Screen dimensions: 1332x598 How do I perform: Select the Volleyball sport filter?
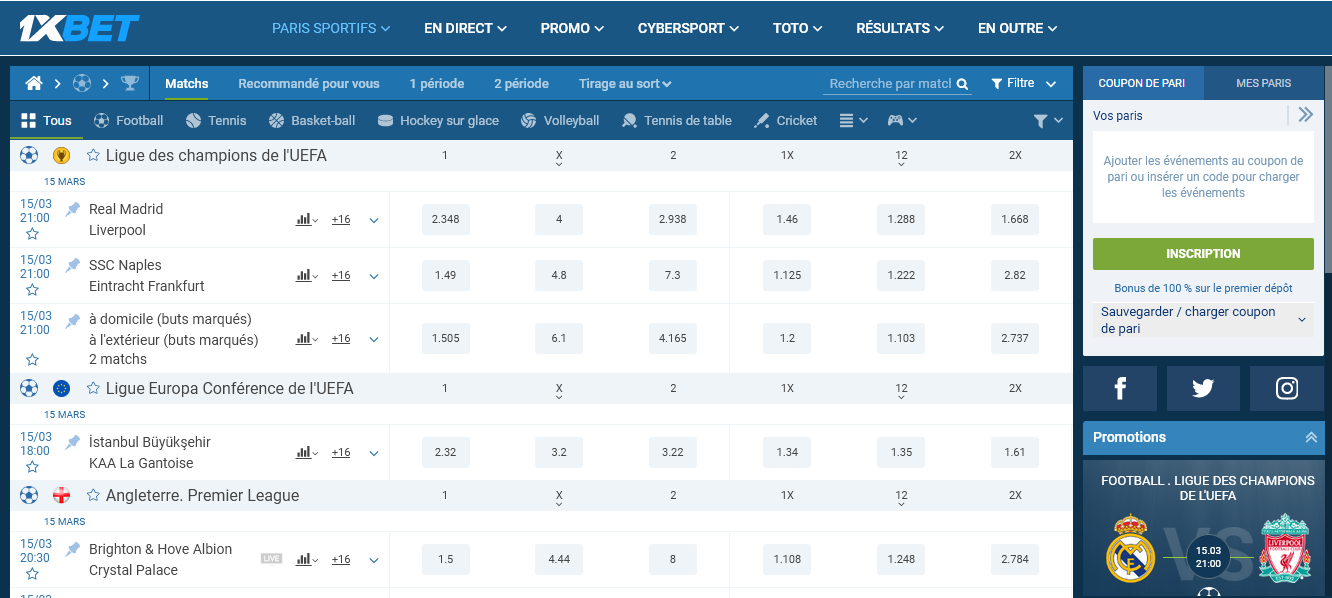pyautogui.click(x=560, y=120)
